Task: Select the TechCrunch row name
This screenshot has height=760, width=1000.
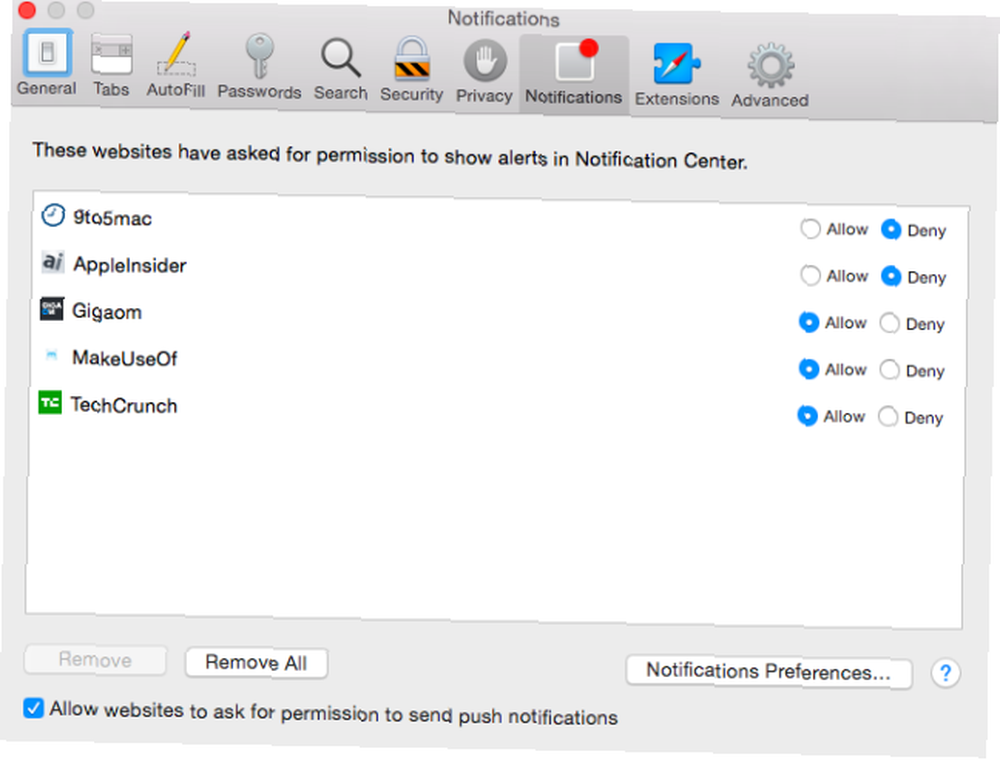Action: [x=124, y=405]
